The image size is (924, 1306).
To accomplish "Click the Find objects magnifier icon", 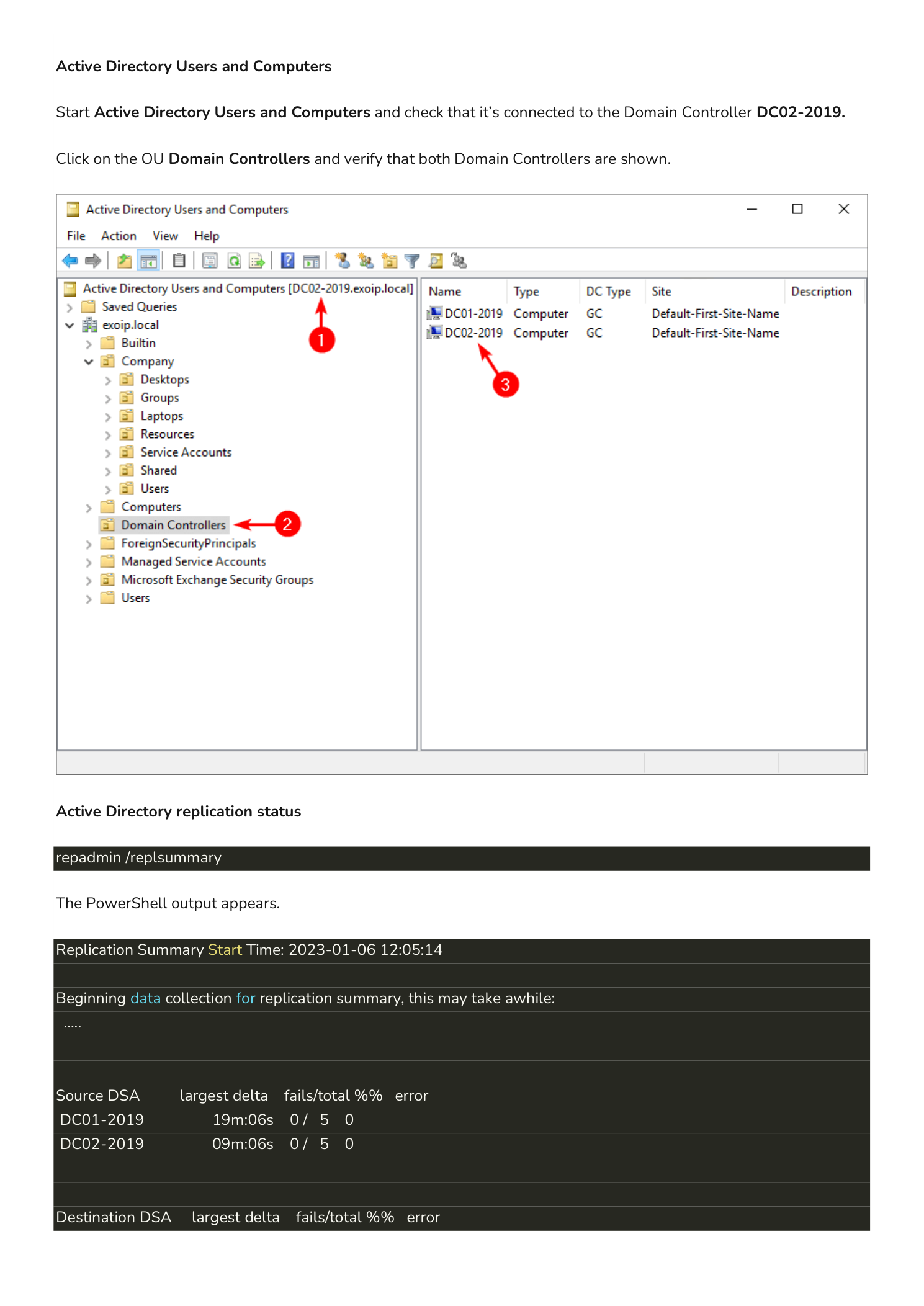I will (x=436, y=261).
